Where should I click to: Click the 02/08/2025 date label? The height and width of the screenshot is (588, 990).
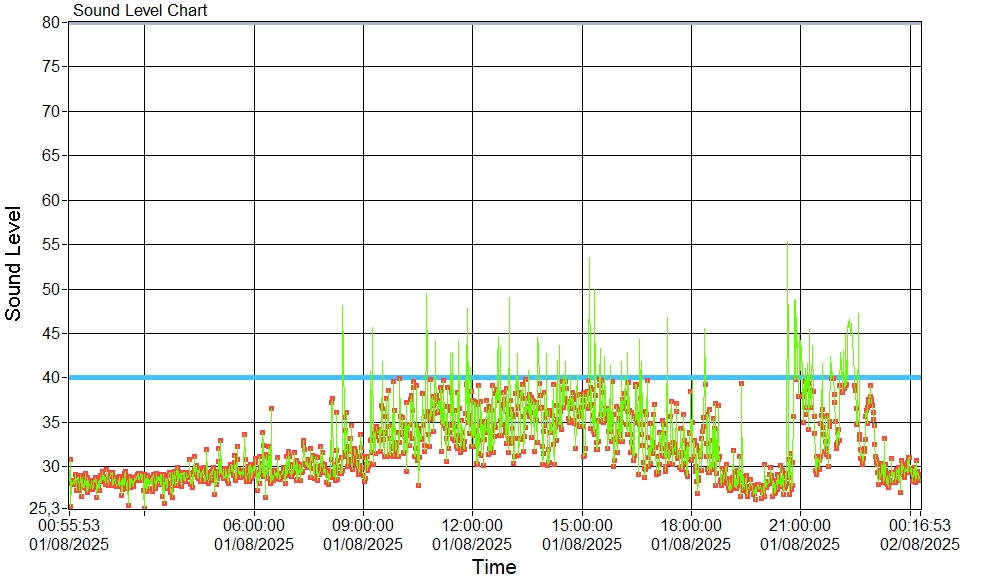(x=920, y=544)
